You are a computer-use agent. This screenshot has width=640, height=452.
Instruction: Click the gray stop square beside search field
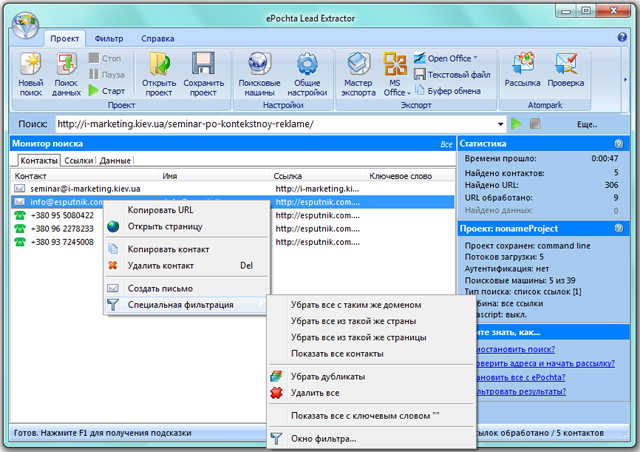[535, 124]
